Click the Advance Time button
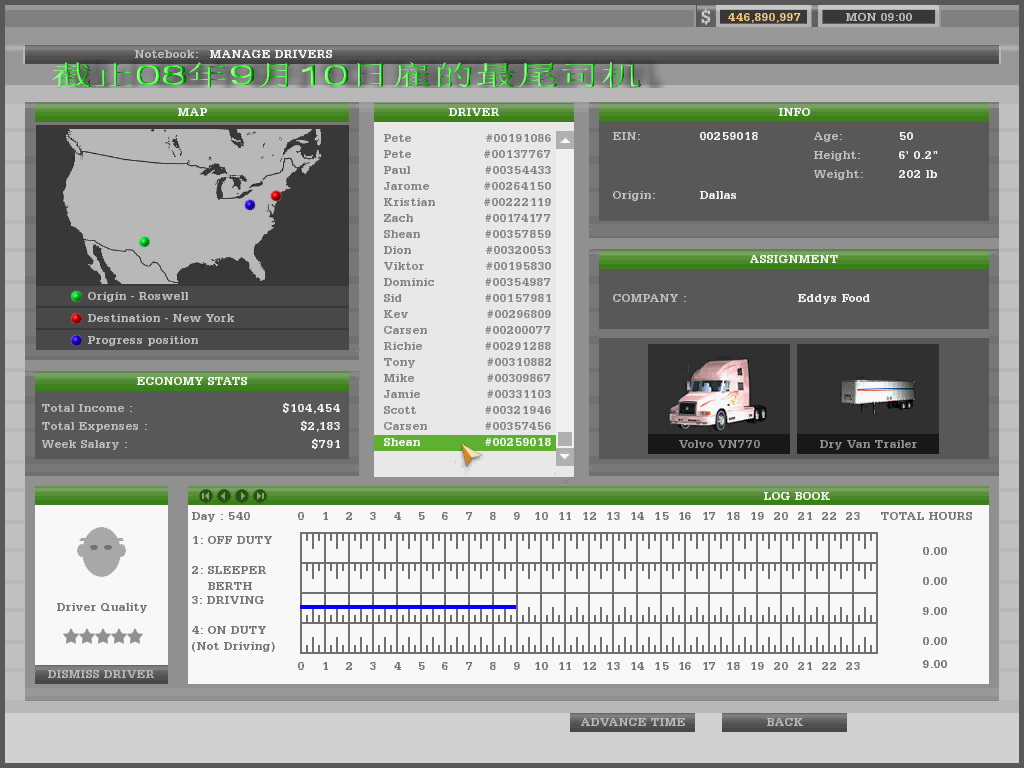 632,722
